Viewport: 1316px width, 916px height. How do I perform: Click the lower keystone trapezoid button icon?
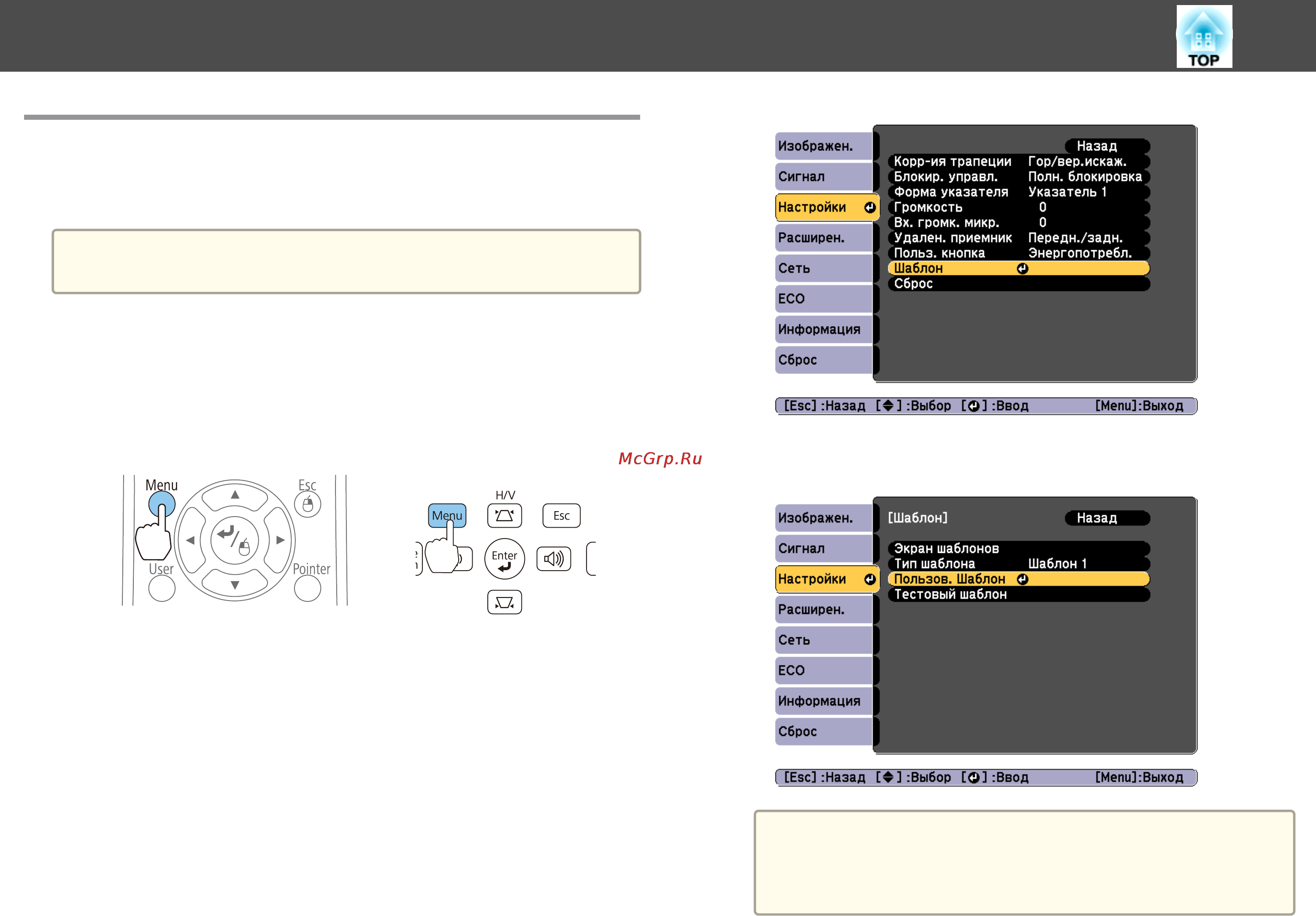(504, 602)
